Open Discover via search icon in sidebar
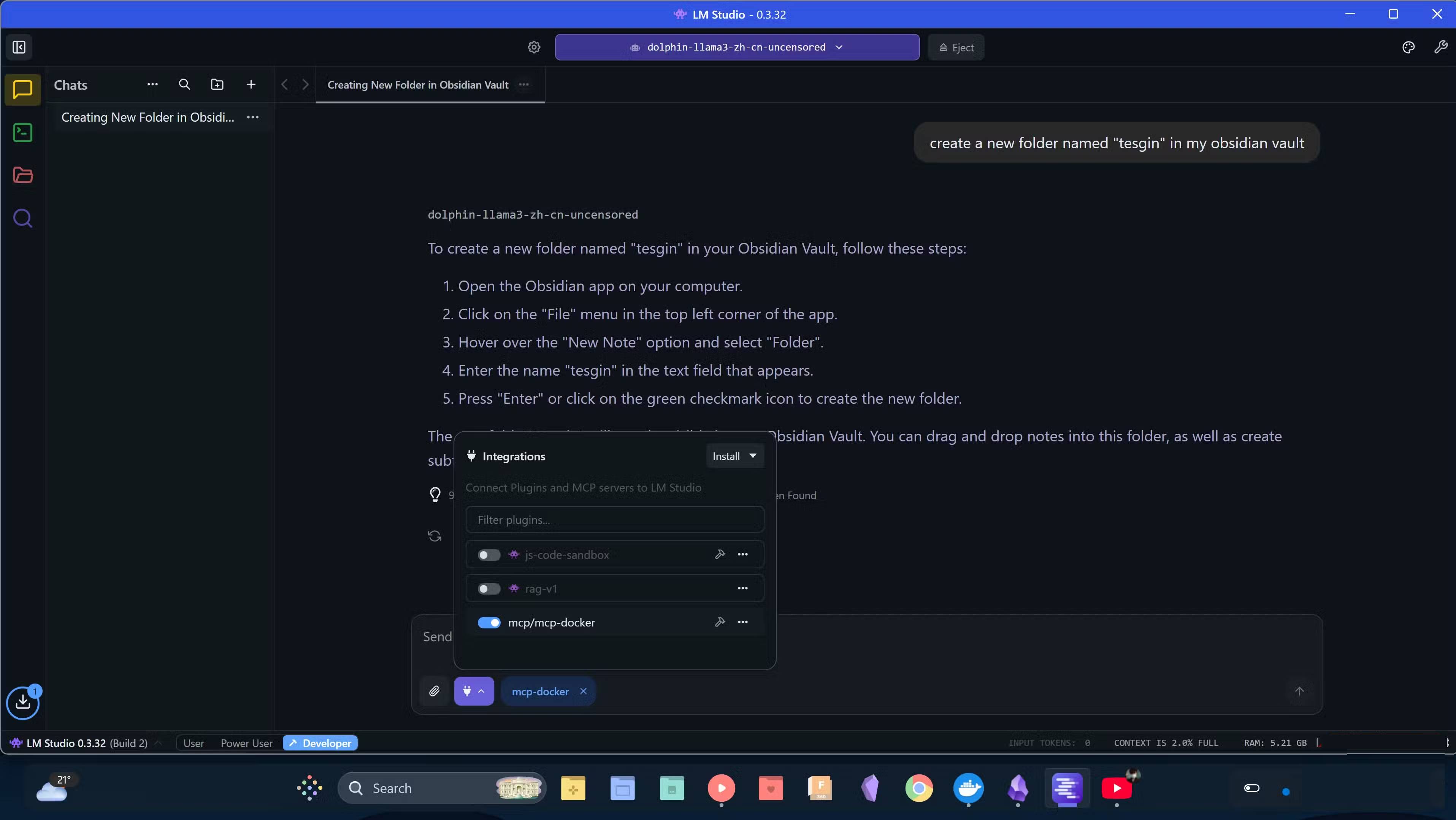 coord(22,218)
